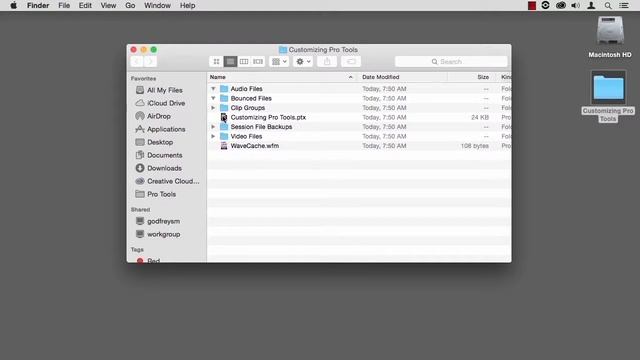This screenshot has width=640, height=360.
Task: Click the sync status menu bar icon
Action: point(545,5)
